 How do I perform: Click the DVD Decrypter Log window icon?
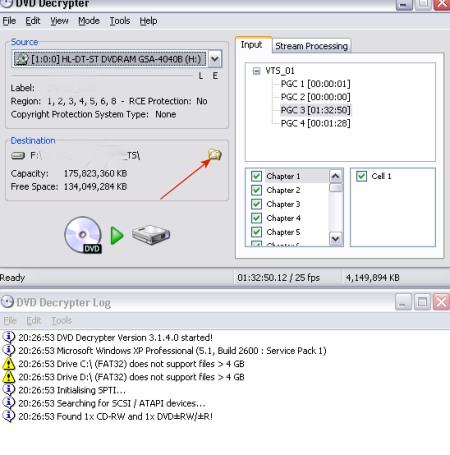point(7,302)
